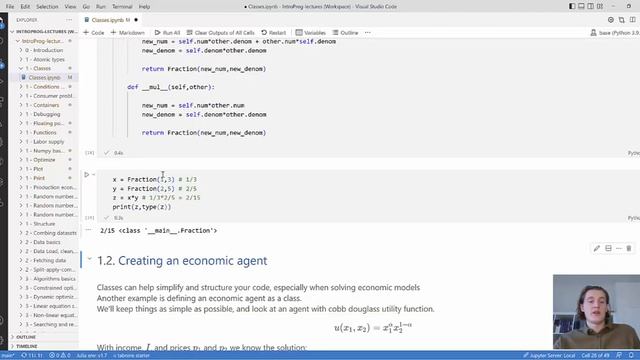Open Explorer panel more actions ellipsis
Image resolution: width=640 pixels, height=360 pixels.
69,20
